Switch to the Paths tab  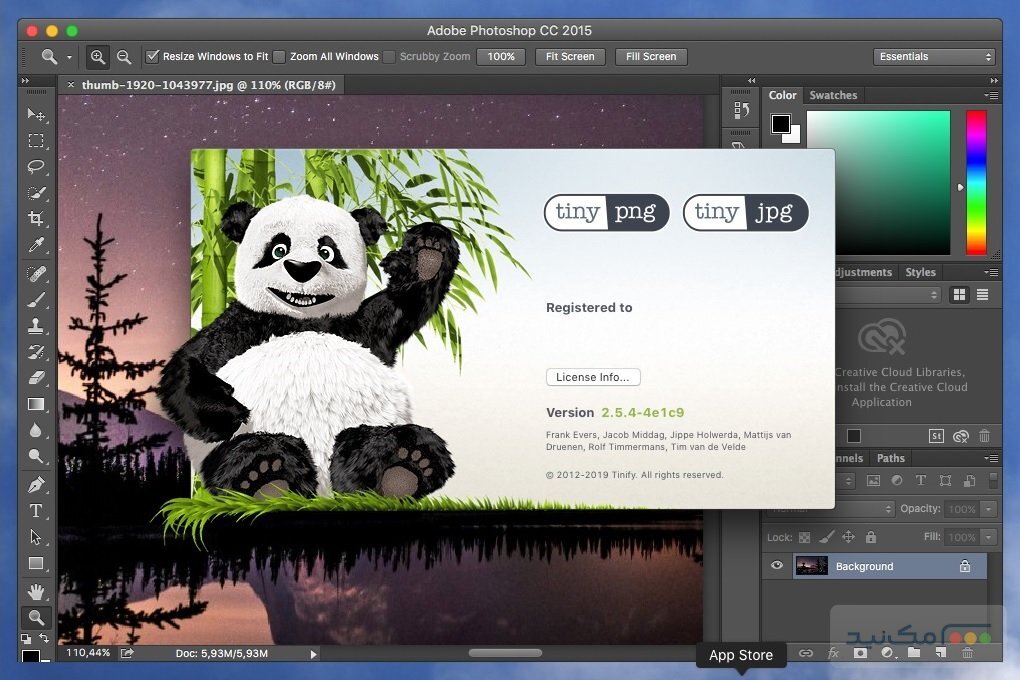point(890,458)
